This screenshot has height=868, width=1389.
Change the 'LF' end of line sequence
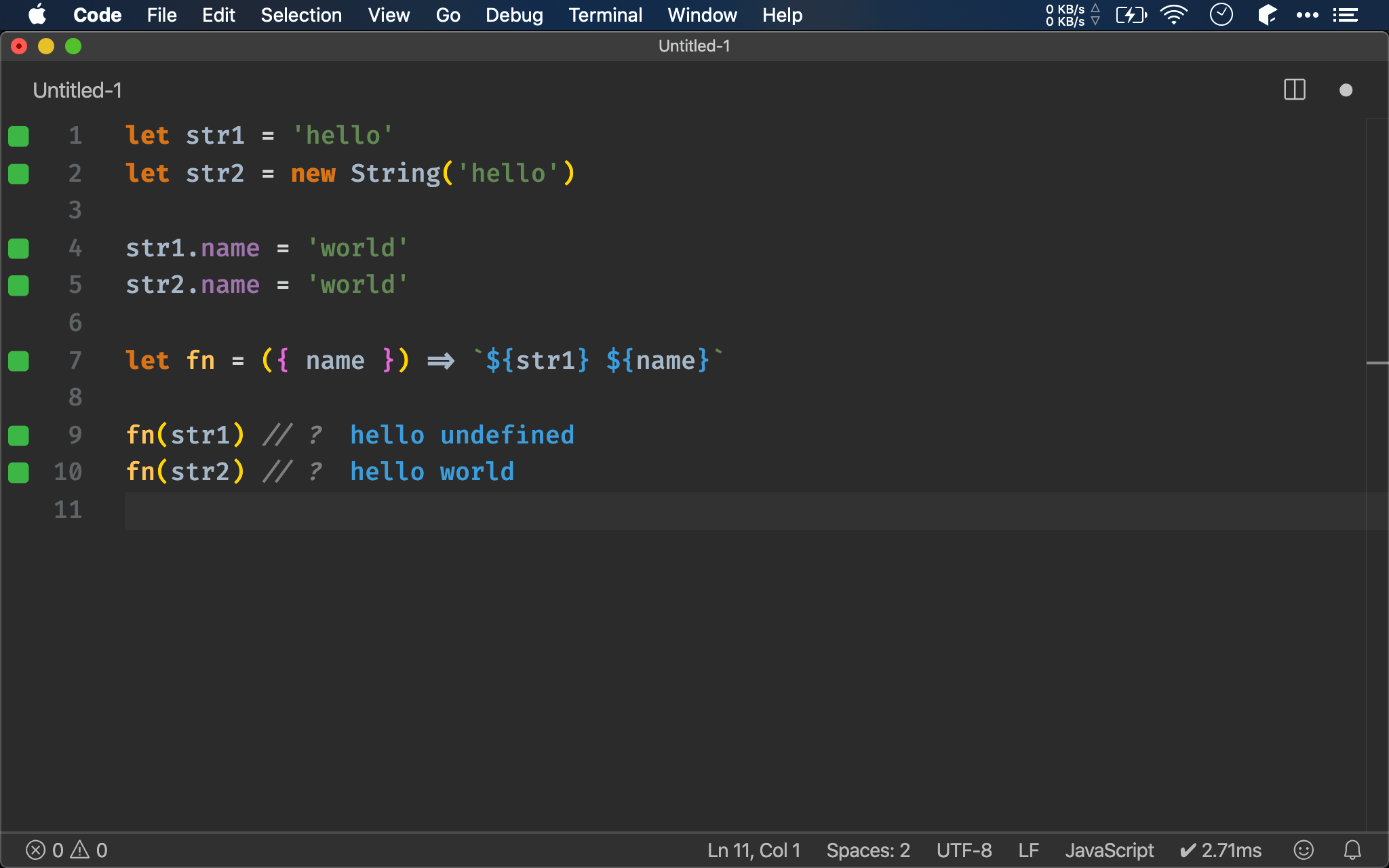click(x=1029, y=850)
